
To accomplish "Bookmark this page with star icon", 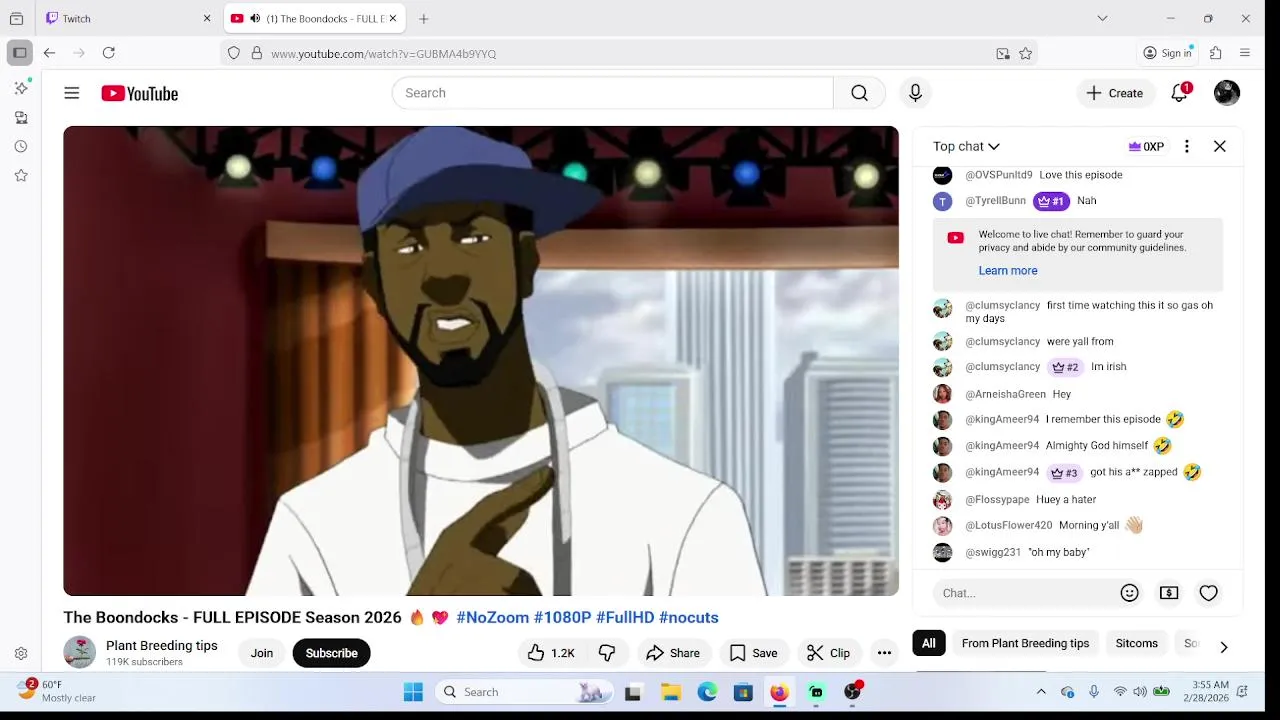I will (x=1026, y=54).
